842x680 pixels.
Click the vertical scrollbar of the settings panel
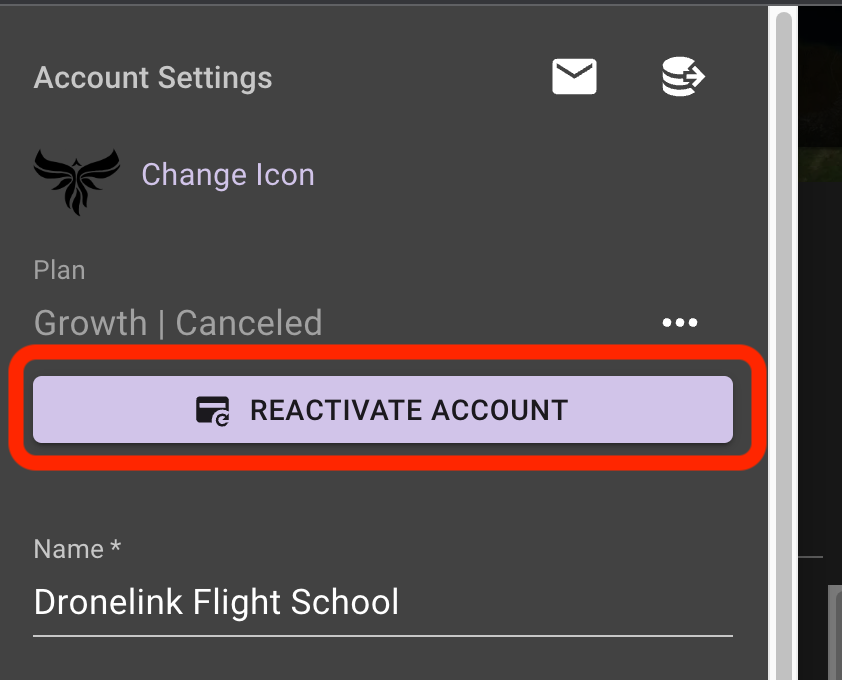click(x=783, y=344)
